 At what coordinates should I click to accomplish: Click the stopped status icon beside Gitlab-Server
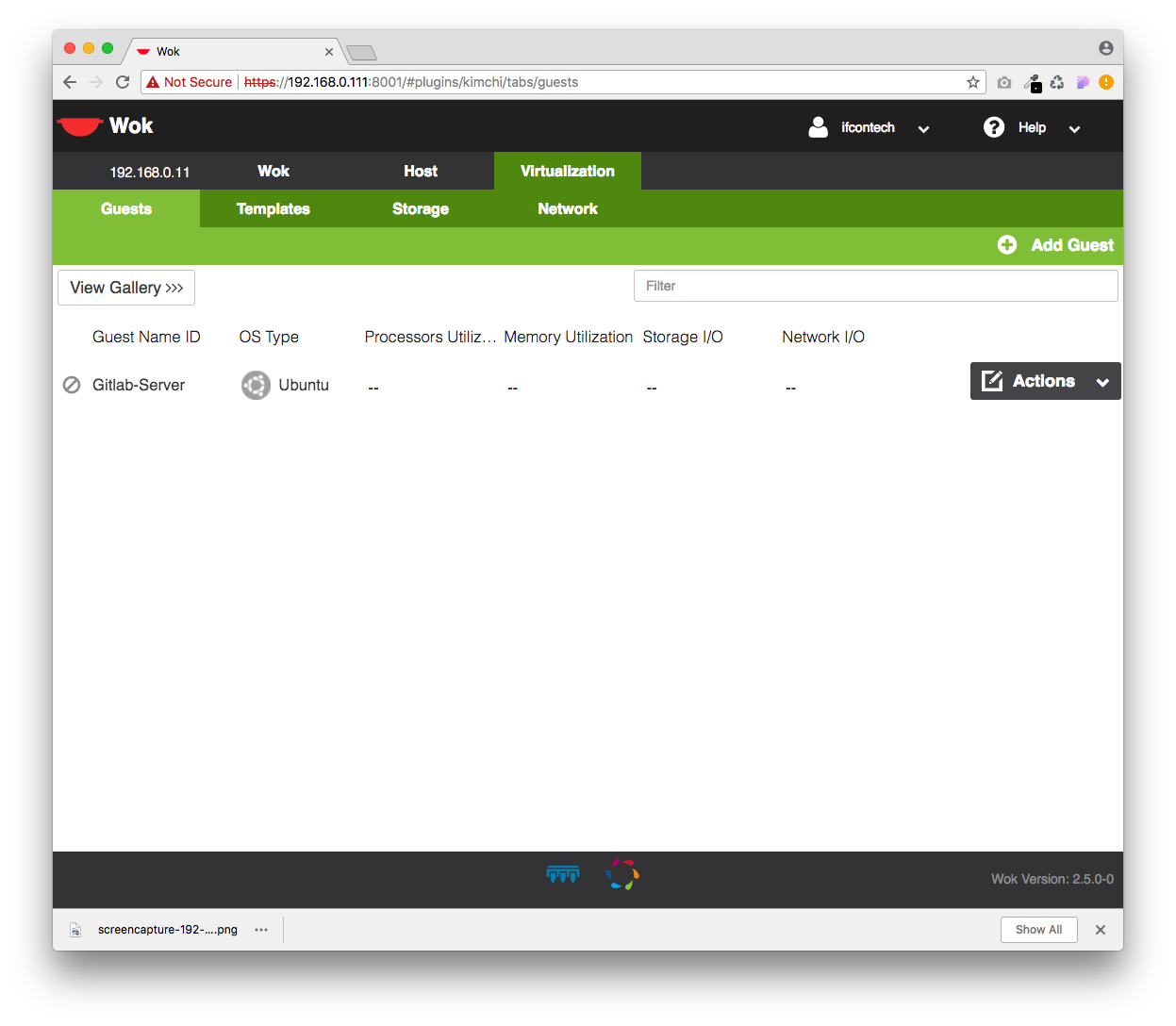[x=72, y=385]
